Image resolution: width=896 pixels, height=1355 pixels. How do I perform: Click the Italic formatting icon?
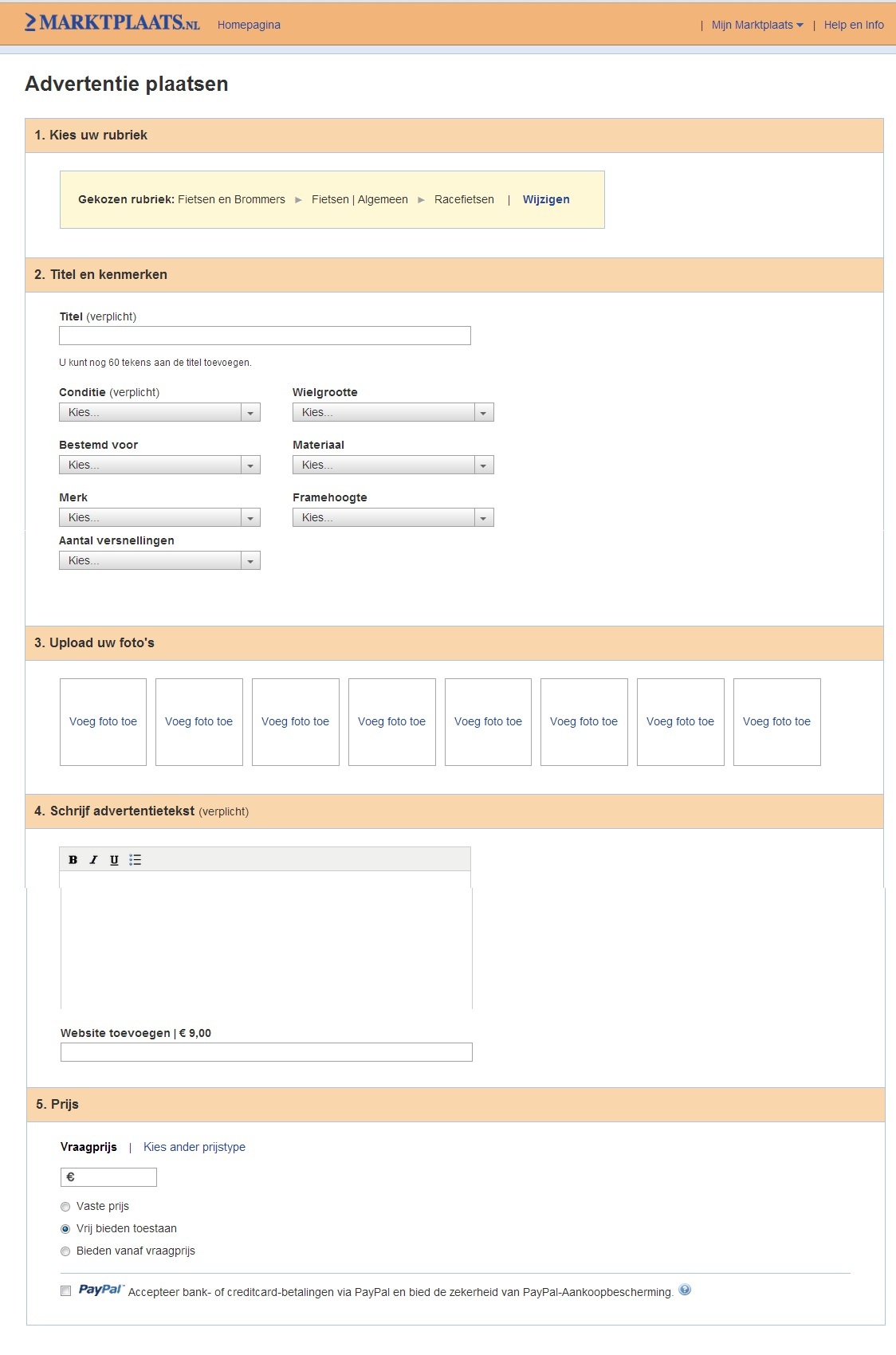pos(93,860)
